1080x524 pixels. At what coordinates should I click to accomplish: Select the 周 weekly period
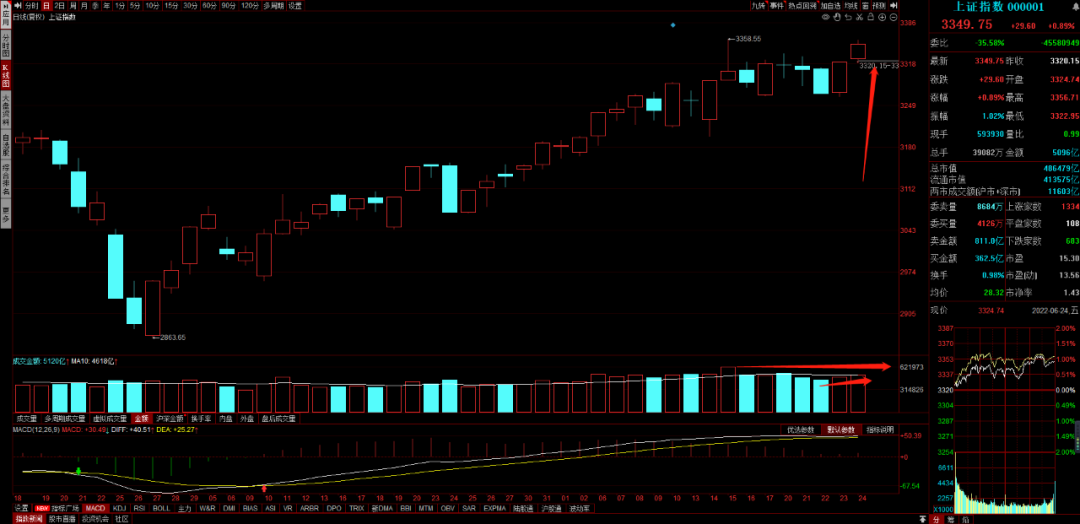tap(72, 6)
